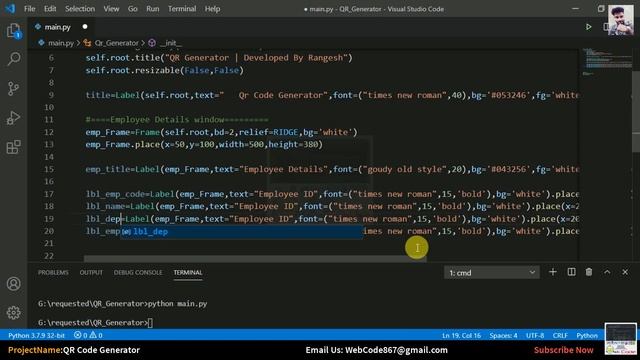
Task: Switch to the OUTPUT panel tab
Action: (91, 272)
